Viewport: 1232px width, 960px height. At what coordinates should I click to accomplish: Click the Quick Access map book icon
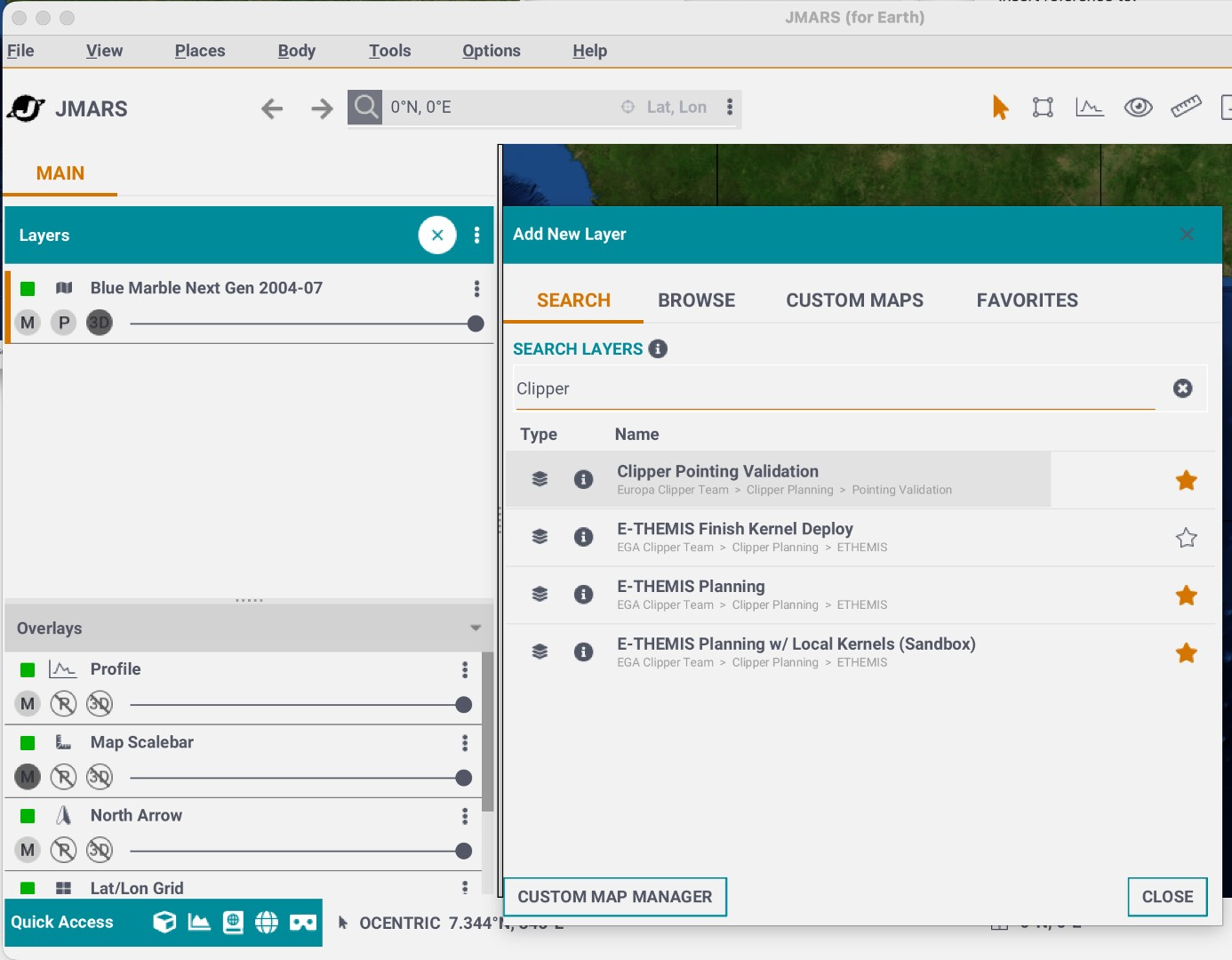coord(233,922)
